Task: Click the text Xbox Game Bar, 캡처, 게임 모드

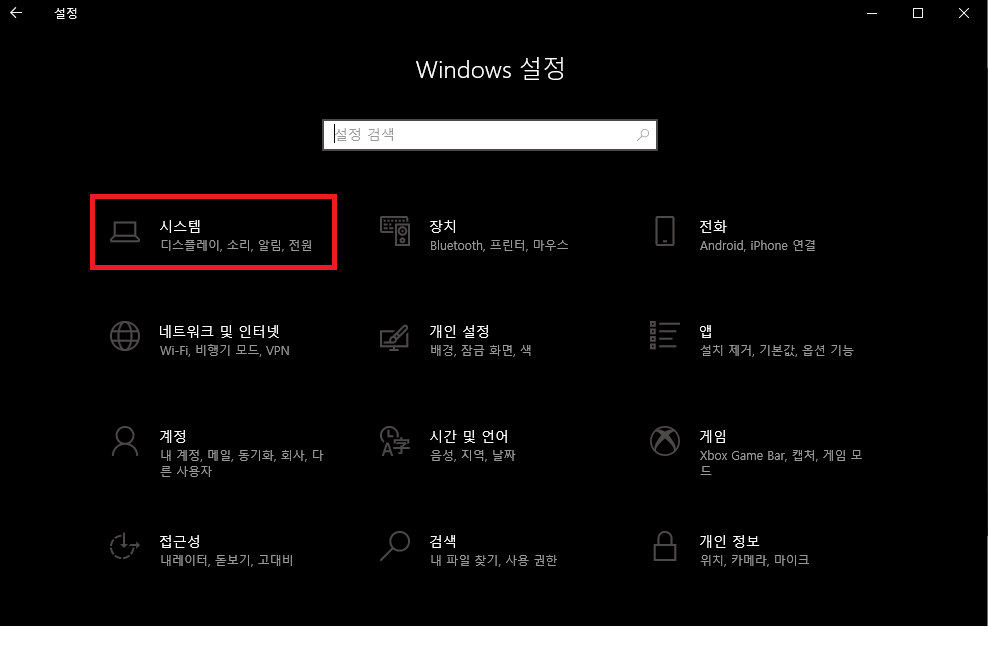Action: [781, 463]
